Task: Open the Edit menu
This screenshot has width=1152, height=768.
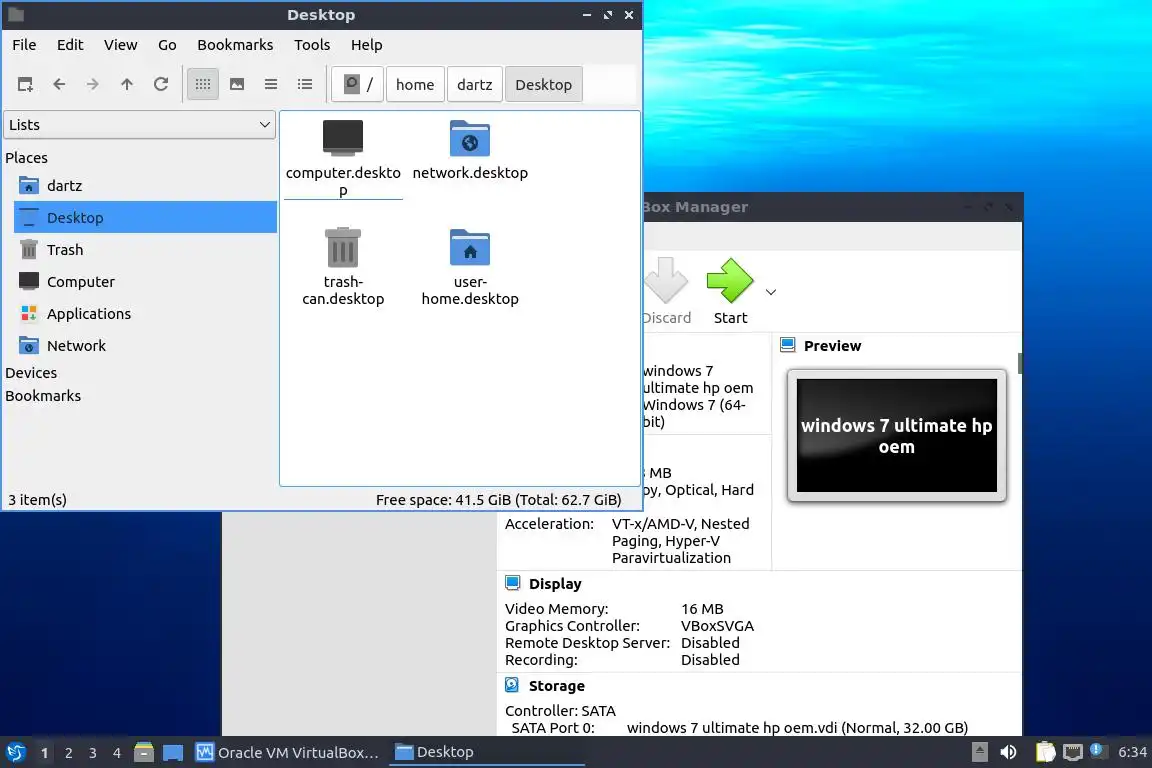Action: pyautogui.click(x=70, y=45)
